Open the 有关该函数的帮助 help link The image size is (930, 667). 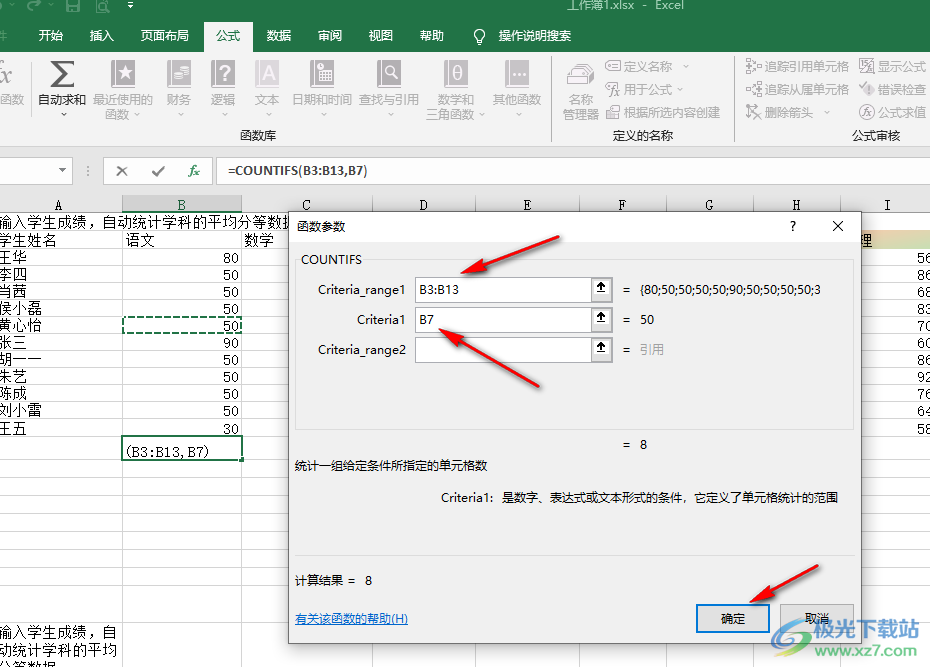(x=351, y=619)
